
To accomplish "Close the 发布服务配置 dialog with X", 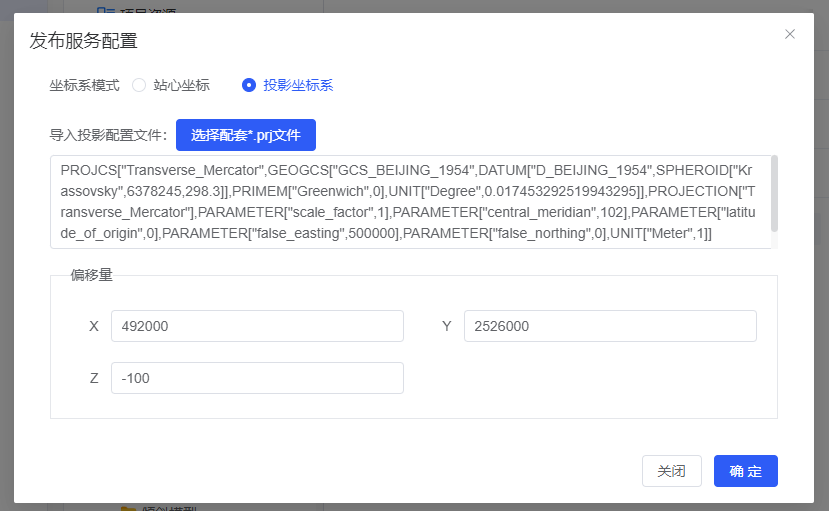I will tap(790, 34).
